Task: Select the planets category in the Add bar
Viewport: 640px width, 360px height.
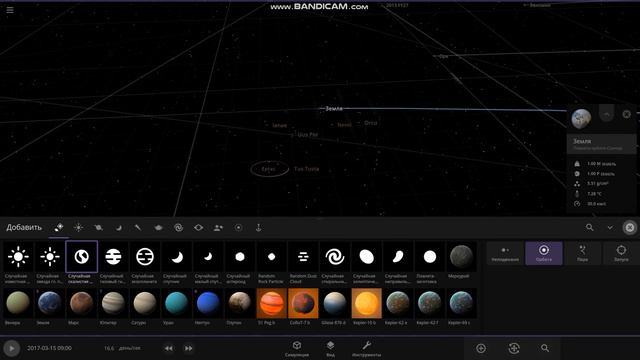Action: click(x=59, y=227)
